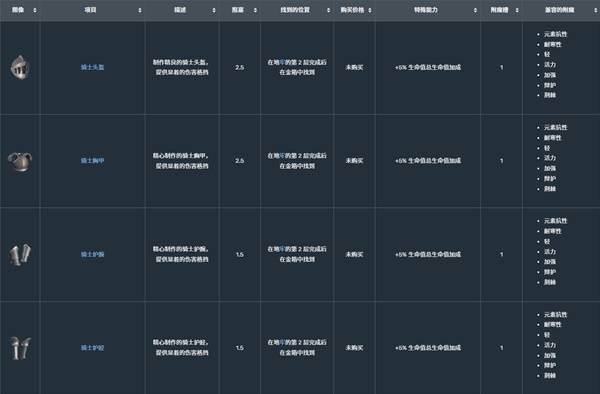Sort by the 图像 image column arrows
This screenshot has width=600, height=394.
click(35, 10)
